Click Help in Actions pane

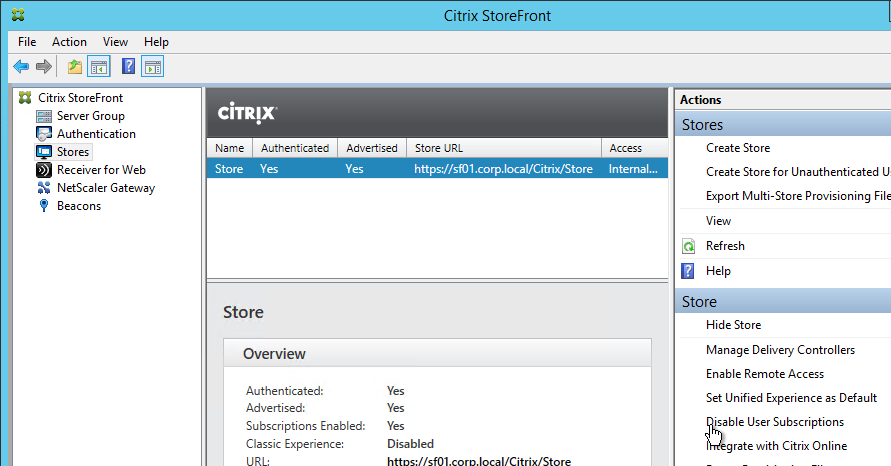pos(718,271)
